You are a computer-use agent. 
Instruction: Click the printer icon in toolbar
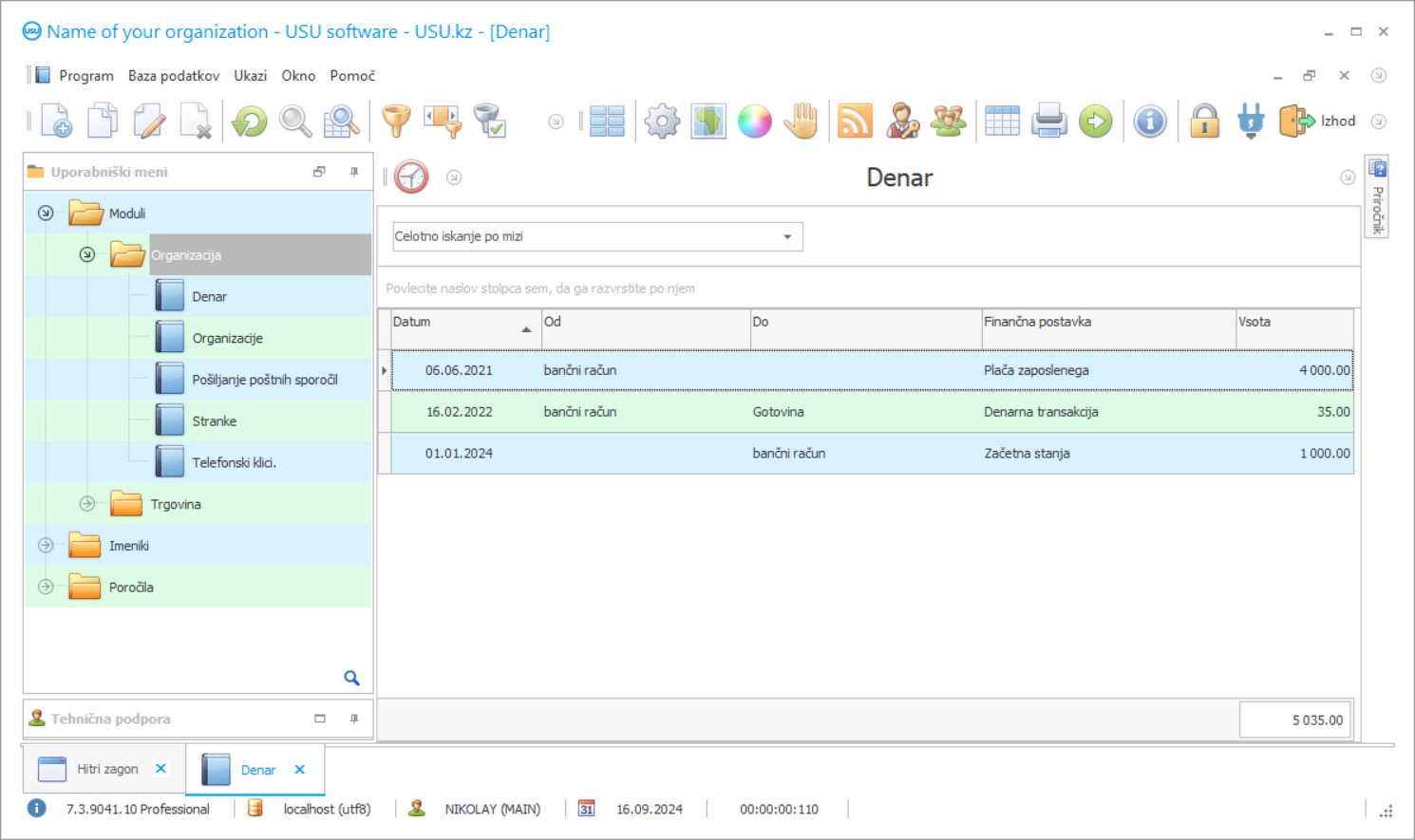1049,121
